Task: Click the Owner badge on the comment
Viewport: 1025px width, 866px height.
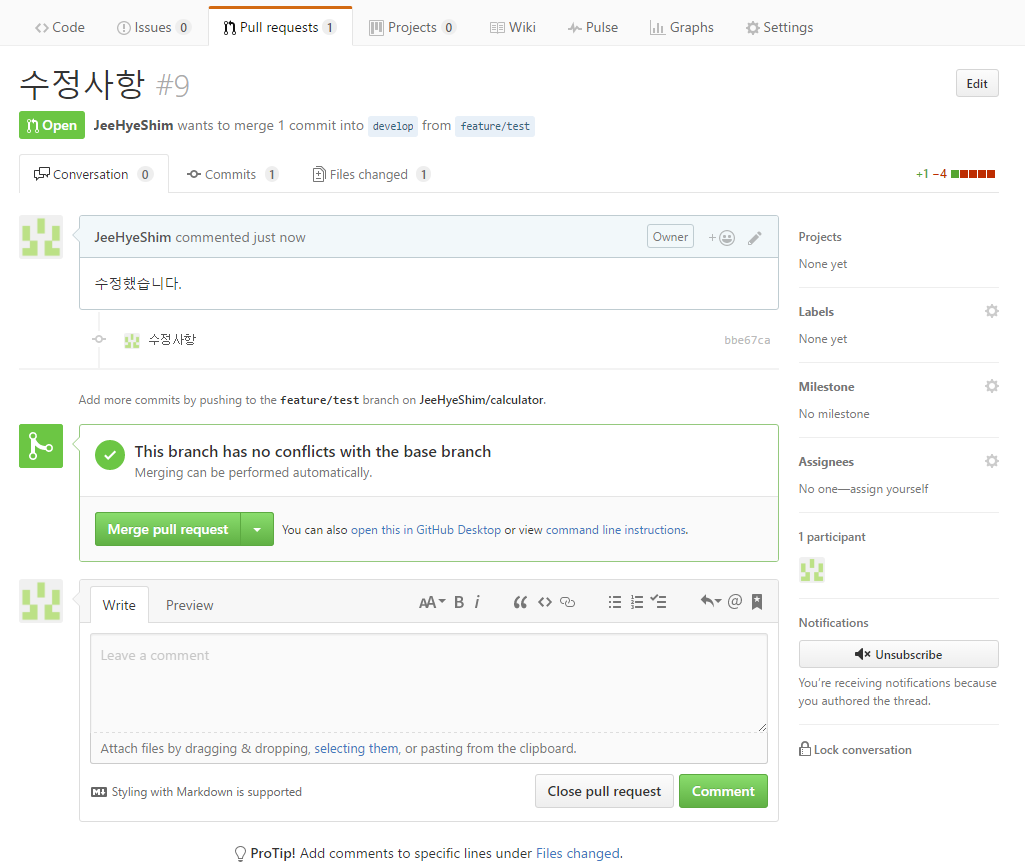Action: click(670, 237)
